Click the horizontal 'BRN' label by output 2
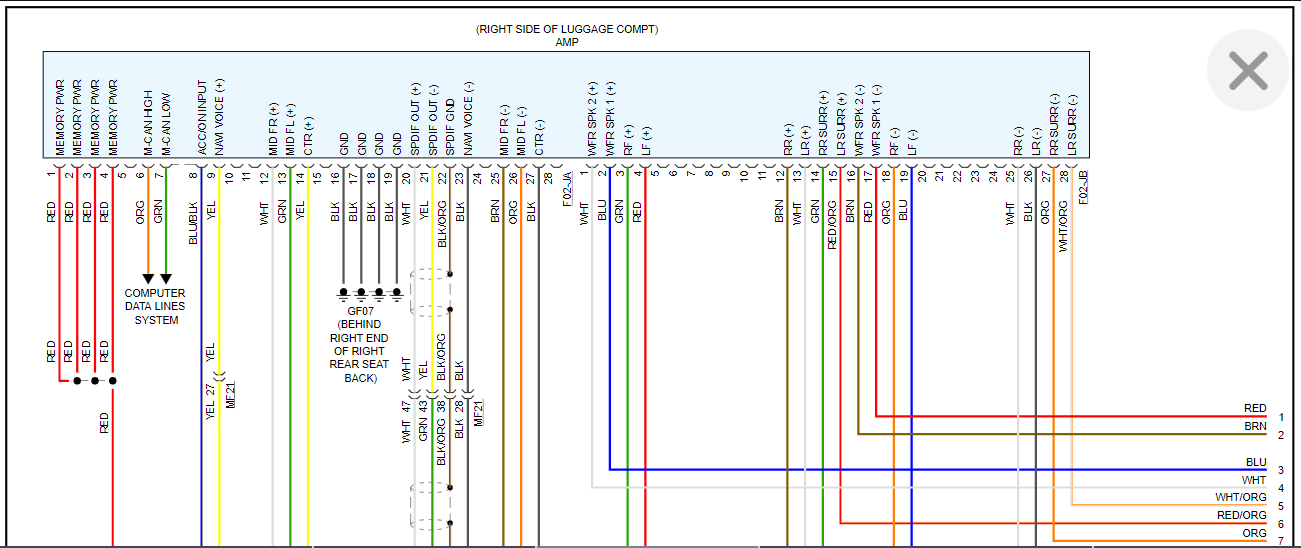1301x548 pixels. coord(1256,426)
